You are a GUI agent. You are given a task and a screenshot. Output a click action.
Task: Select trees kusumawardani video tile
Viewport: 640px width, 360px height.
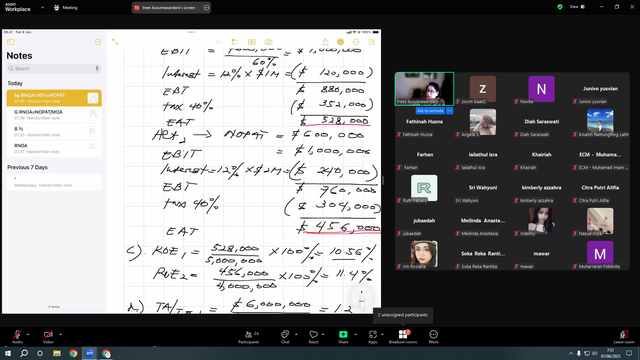[424, 89]
